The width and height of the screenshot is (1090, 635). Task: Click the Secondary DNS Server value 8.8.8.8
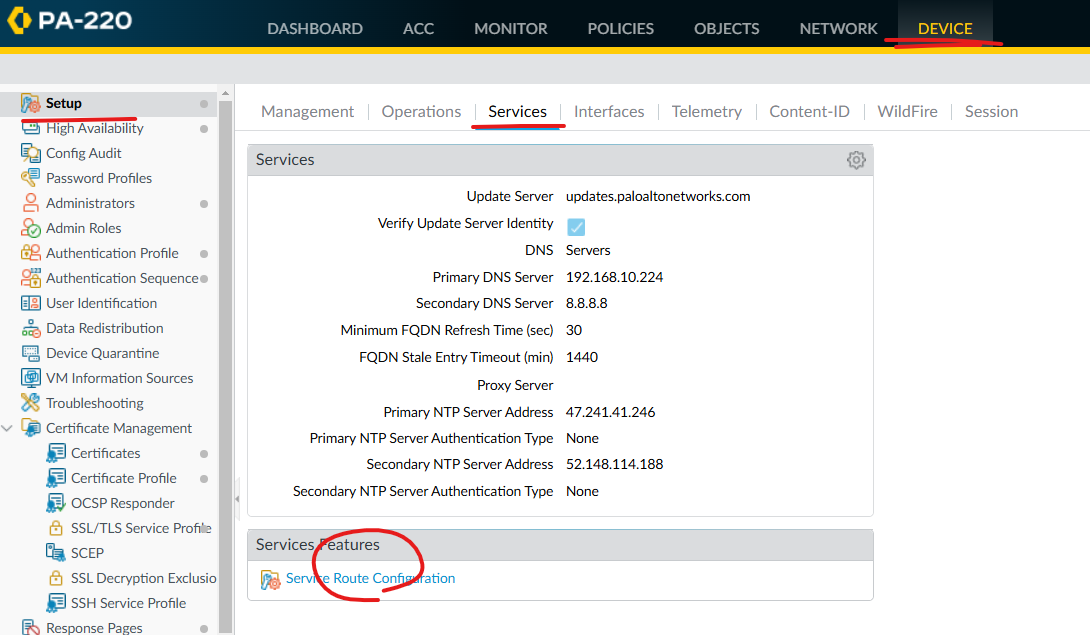[587, 303]
